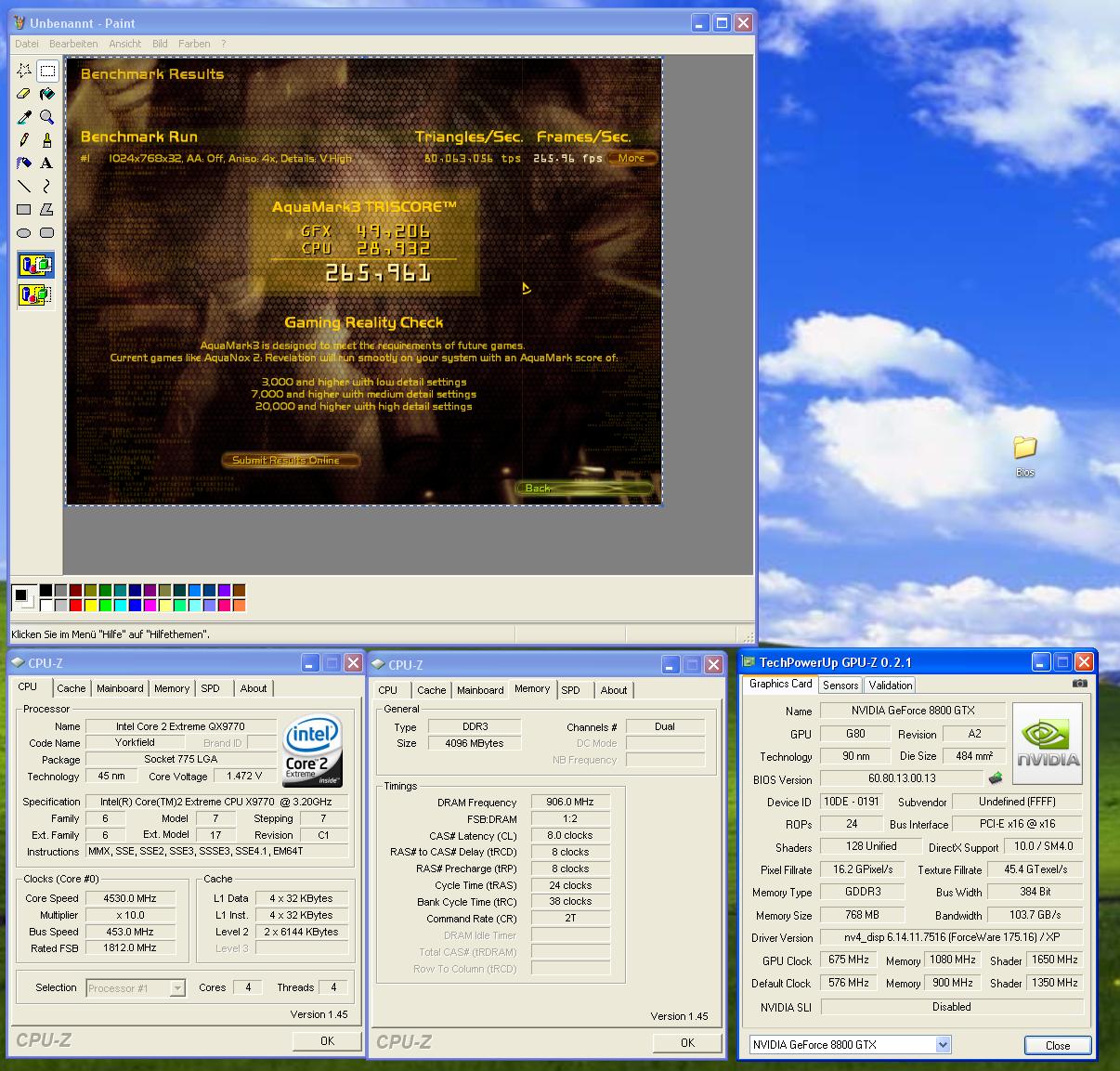Viewport: 1120px width, 1071px height.
Task: Open About tab in left CPU-Z window
Action: tap(254, 688)
